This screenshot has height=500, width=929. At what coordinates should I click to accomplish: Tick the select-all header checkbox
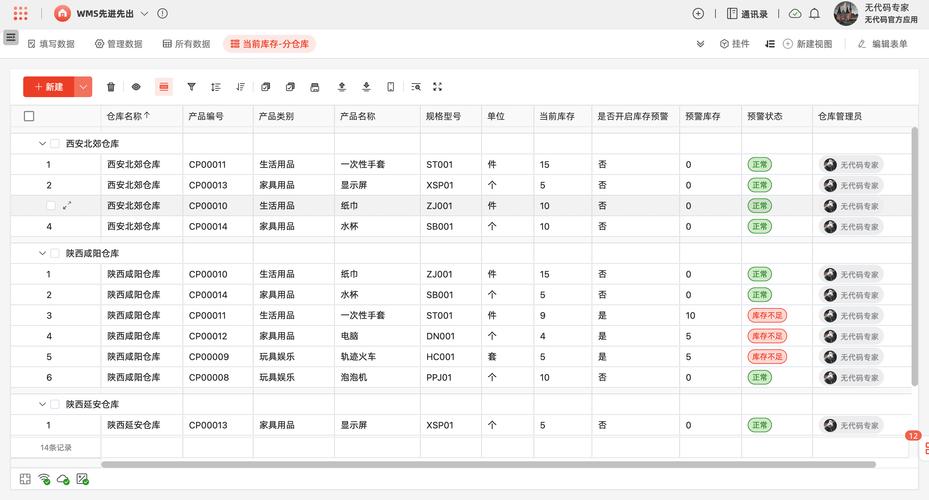point(29,116)
